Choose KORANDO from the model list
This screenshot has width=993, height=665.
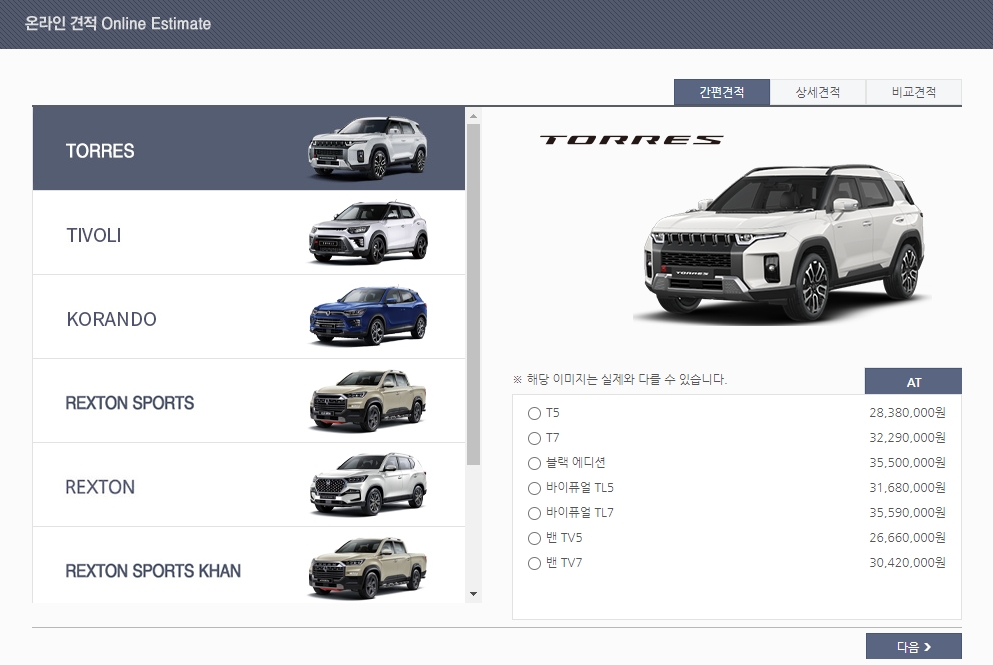[x=249, y=317]
